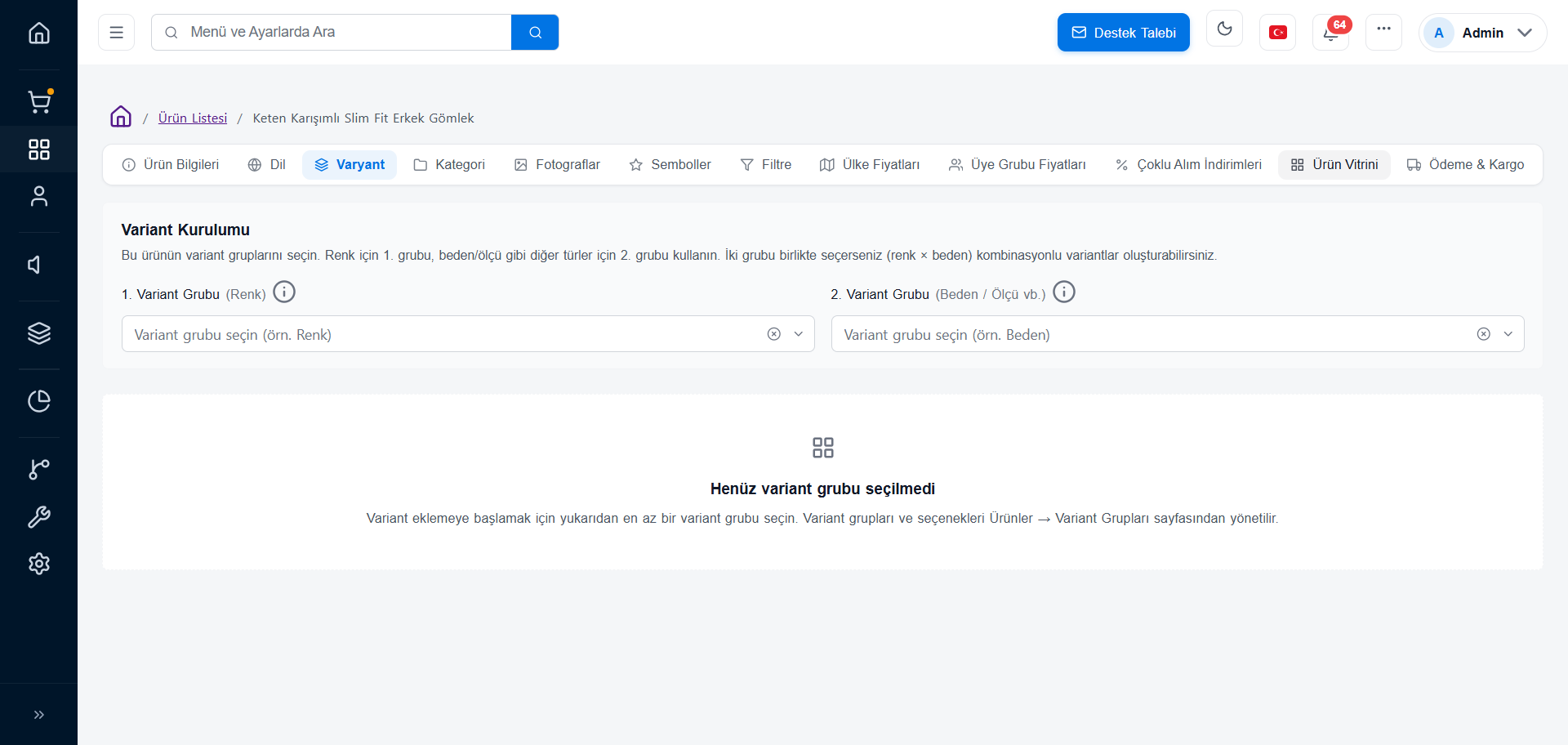The width and height of the screenshot is (1568, 745).
Task: Open the pie chart reports sidebar icon
Action: 39,401
